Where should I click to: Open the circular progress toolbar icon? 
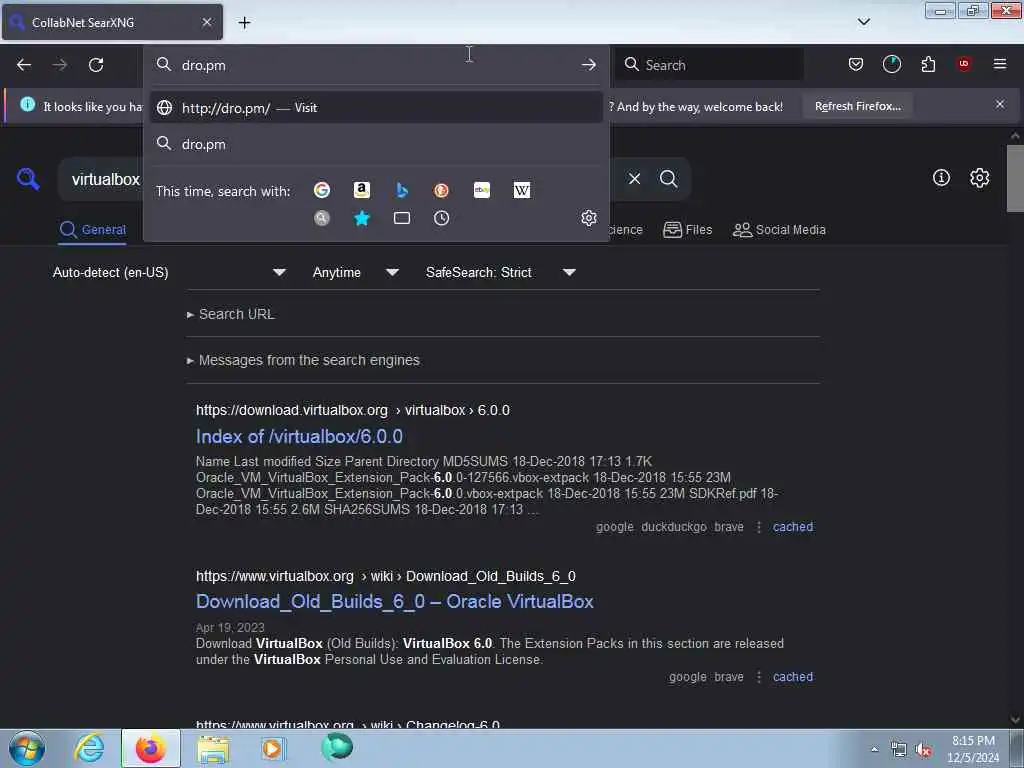(891, 64)
